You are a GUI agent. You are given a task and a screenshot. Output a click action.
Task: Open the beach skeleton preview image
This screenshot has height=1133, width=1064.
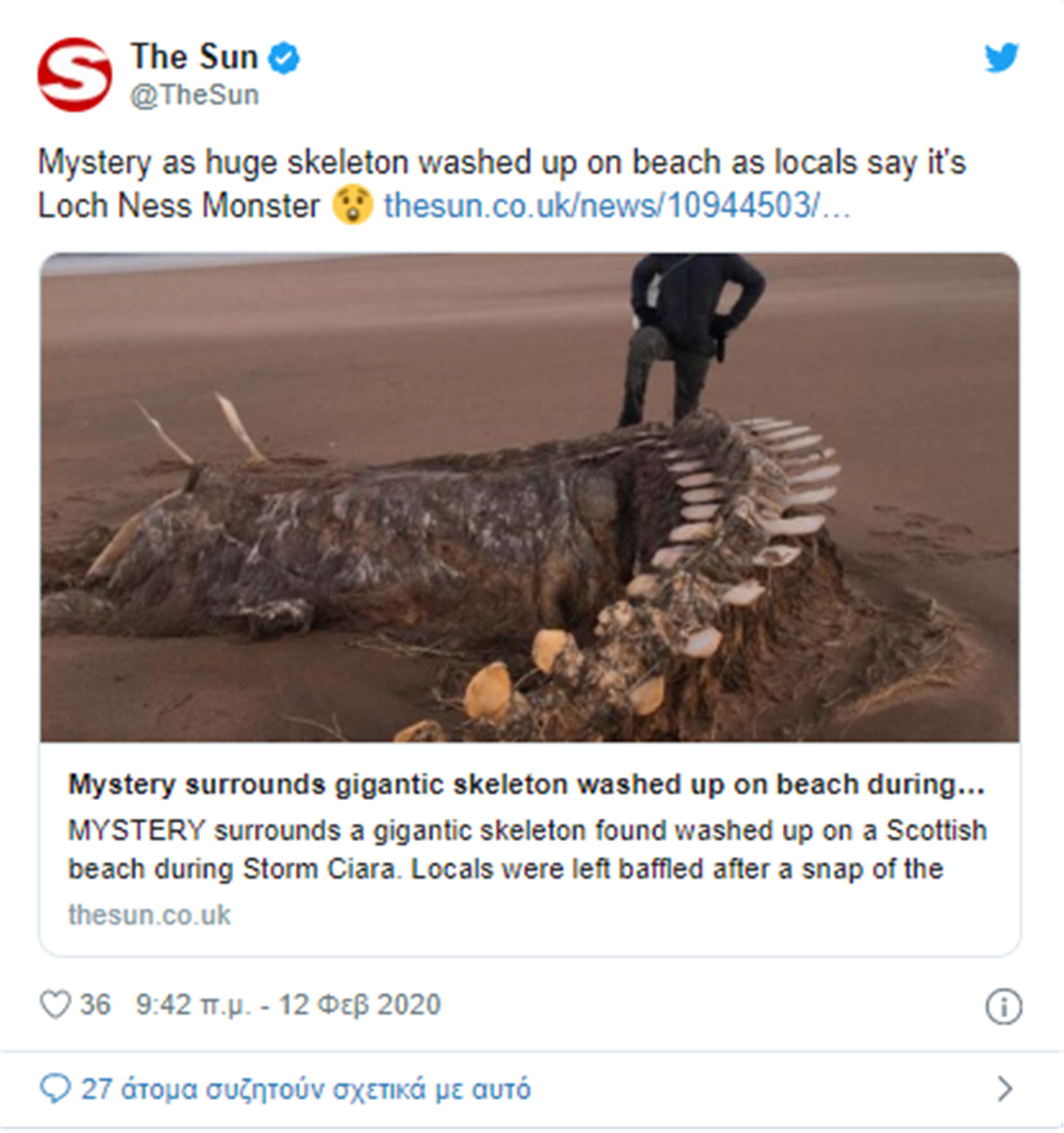click(529, 497)
